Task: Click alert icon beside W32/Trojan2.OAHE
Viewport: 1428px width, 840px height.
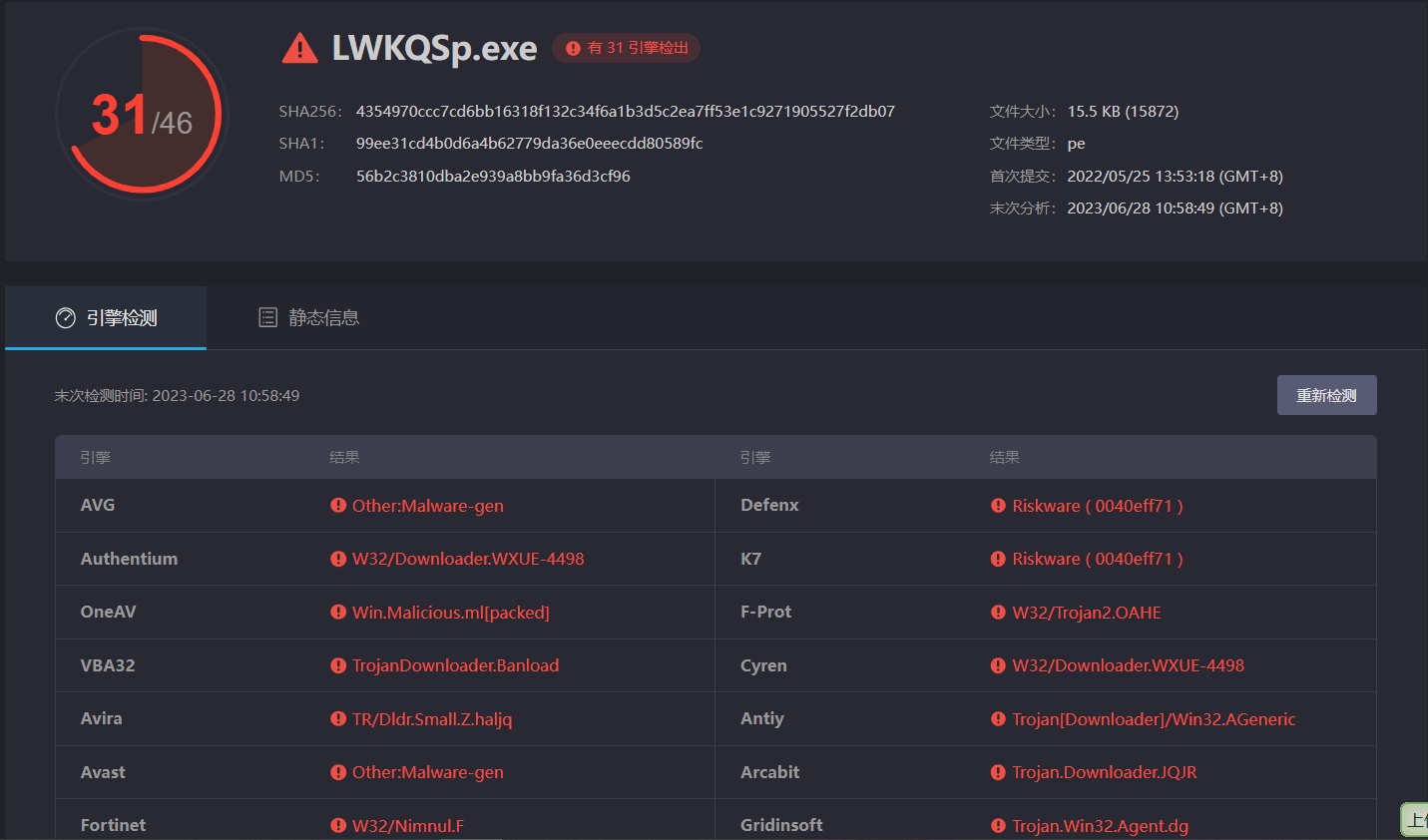Action: 998,613
